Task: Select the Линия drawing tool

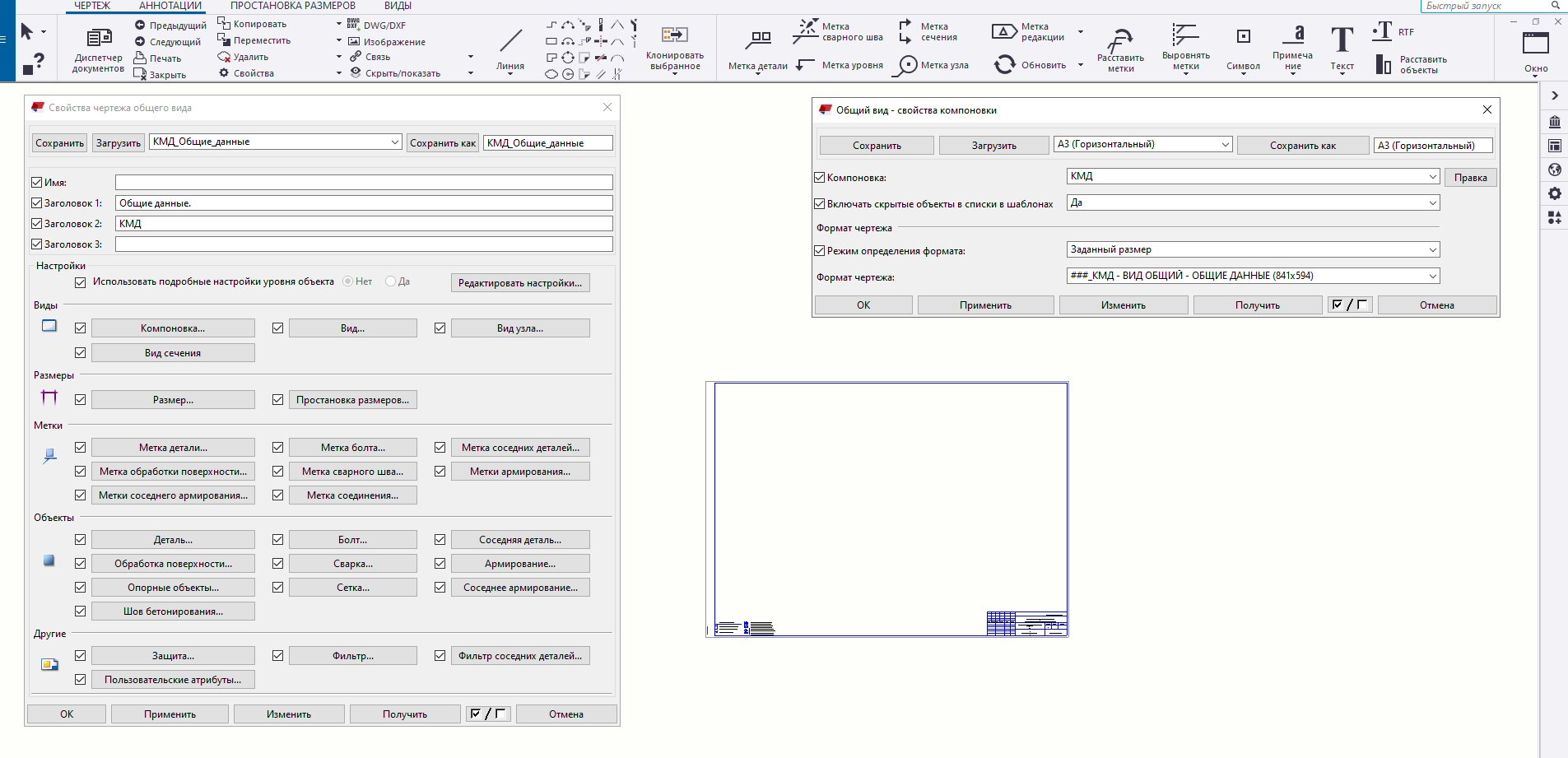Action: [x=510, y=41]
